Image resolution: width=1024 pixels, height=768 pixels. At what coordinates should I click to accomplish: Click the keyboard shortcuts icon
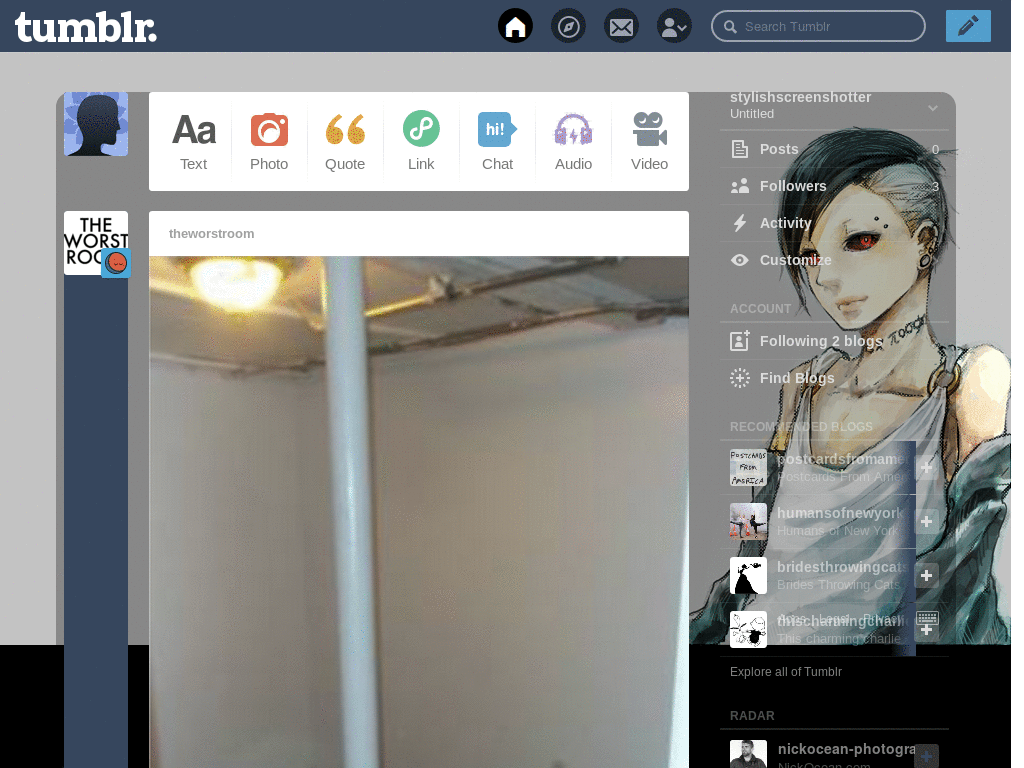(x=927, y=617)
